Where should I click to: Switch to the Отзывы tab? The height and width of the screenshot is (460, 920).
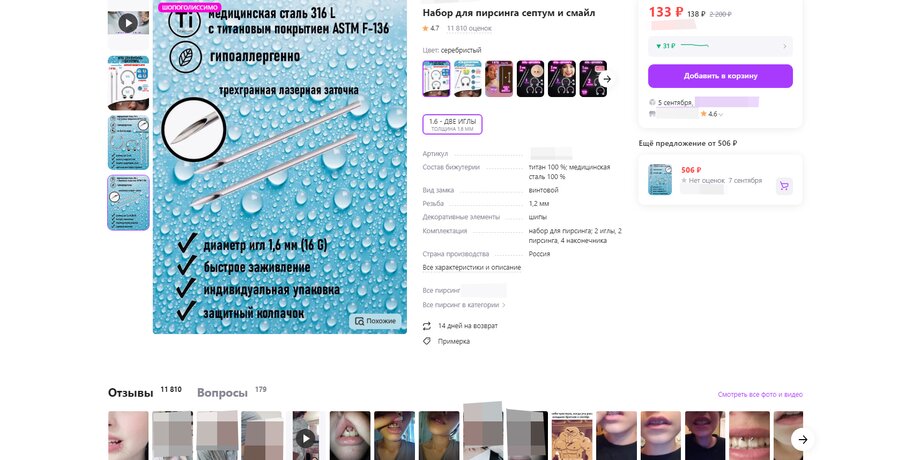[130, 393]
